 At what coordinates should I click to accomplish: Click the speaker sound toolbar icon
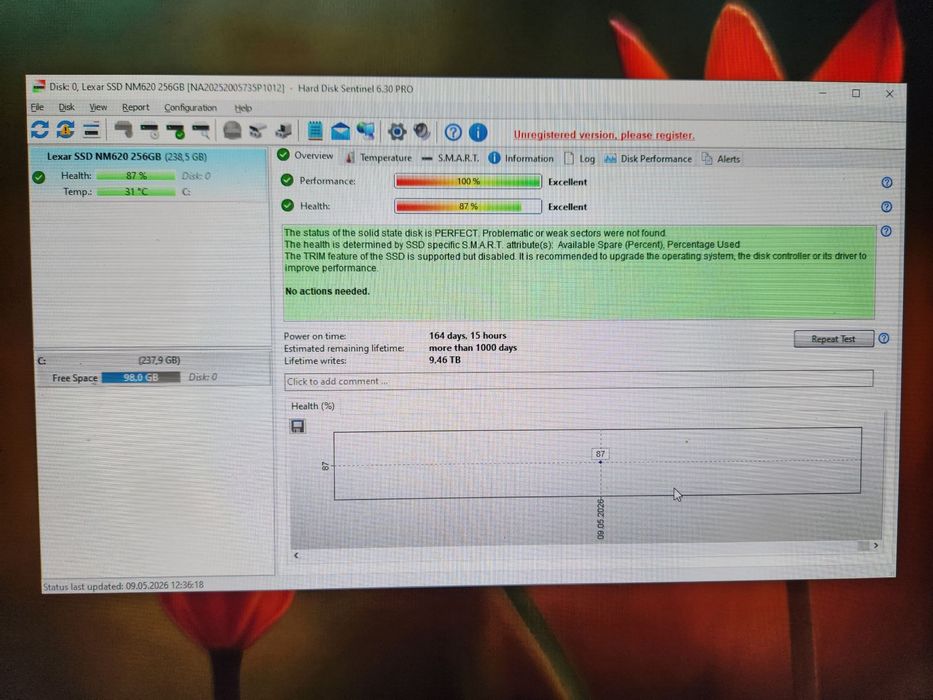pyautogui.click(x=422, y=132)
